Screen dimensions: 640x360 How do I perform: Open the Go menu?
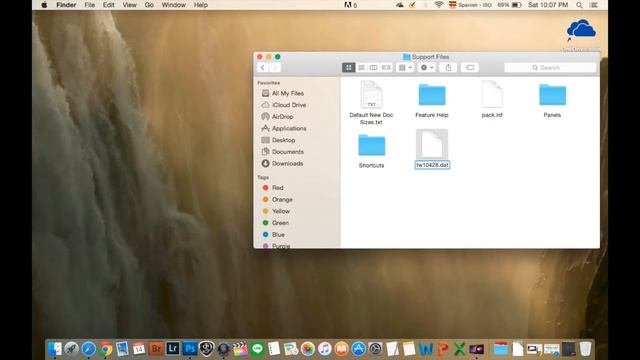[149, 5]
